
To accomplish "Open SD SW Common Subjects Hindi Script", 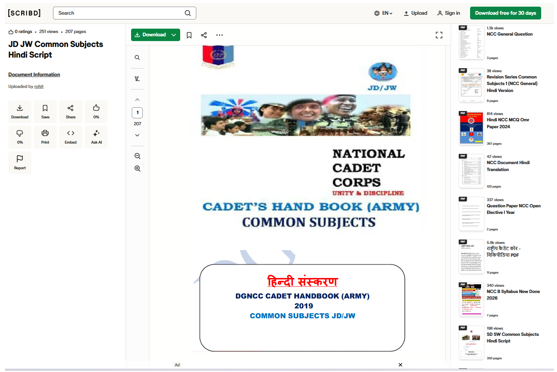I will coord(513,338).
